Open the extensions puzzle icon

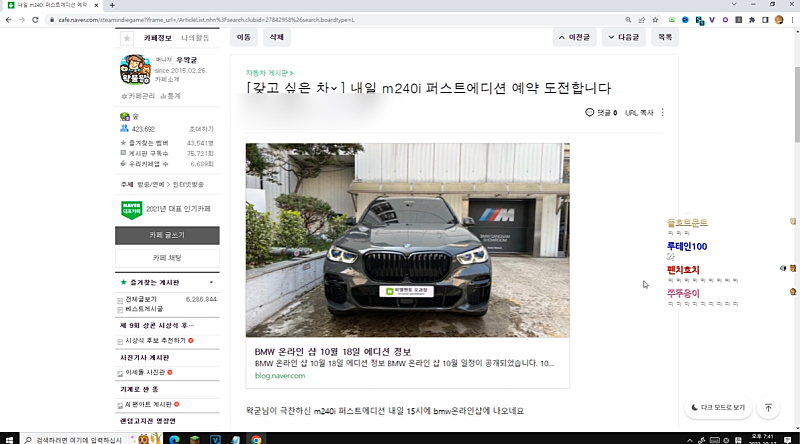click(x=752, y=20)
